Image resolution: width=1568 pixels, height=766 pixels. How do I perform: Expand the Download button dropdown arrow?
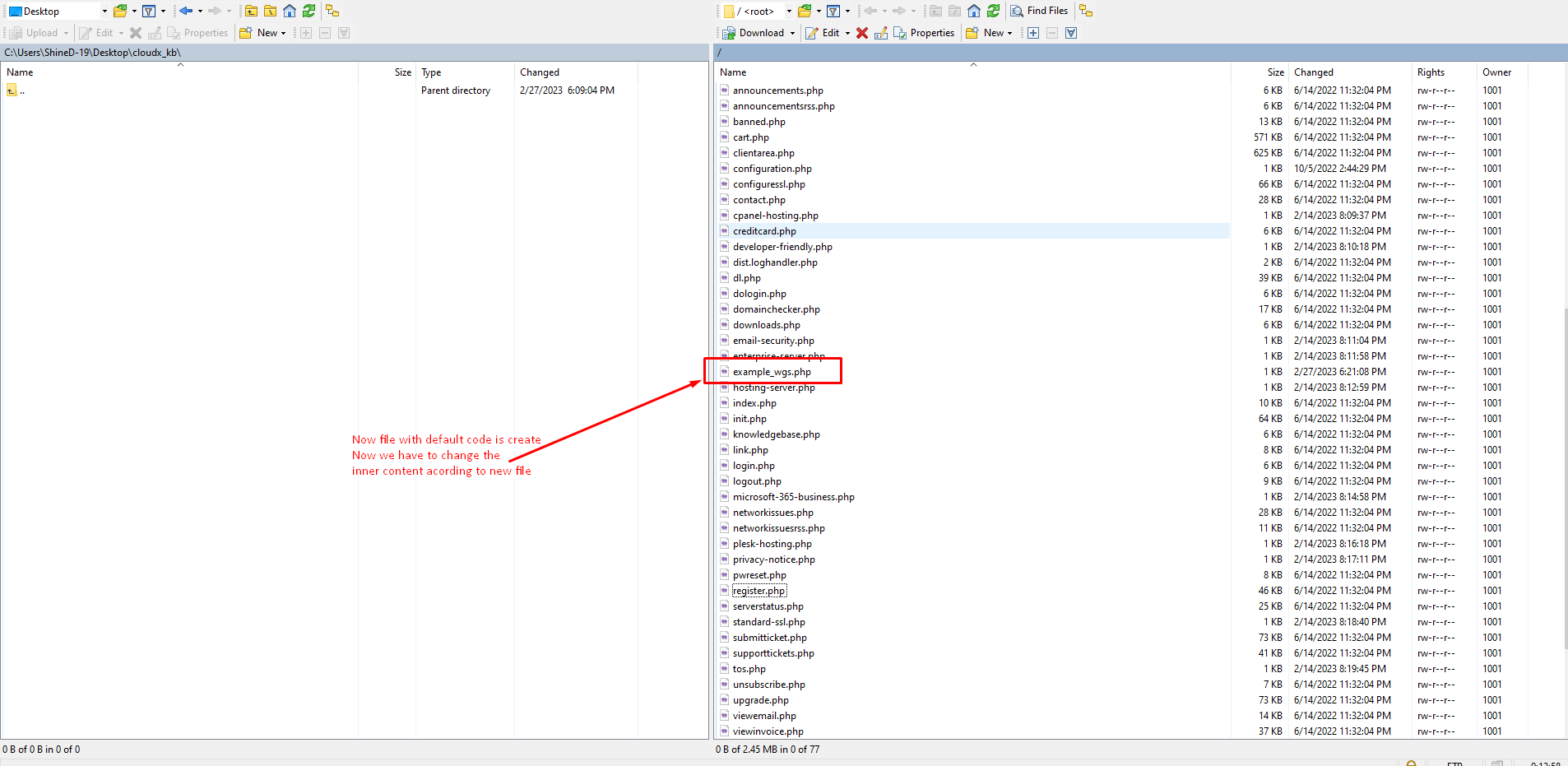(x=792, y=33)
